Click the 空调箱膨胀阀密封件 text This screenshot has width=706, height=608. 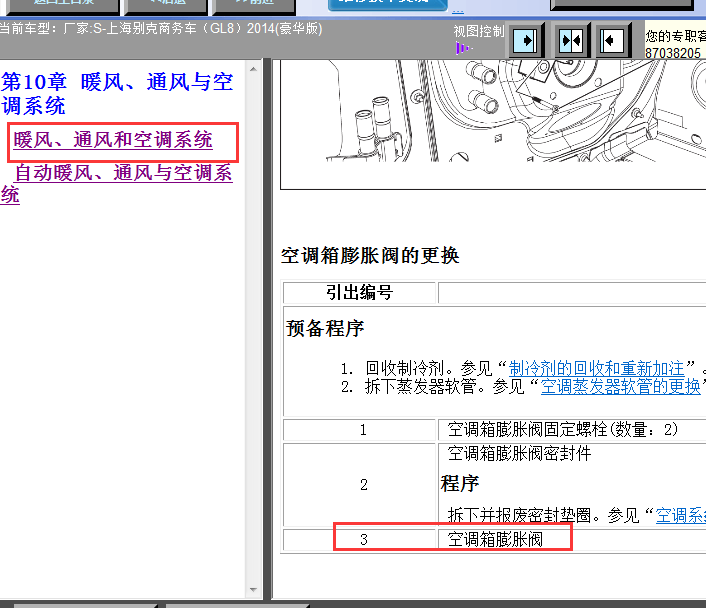(x=519, y=453)
